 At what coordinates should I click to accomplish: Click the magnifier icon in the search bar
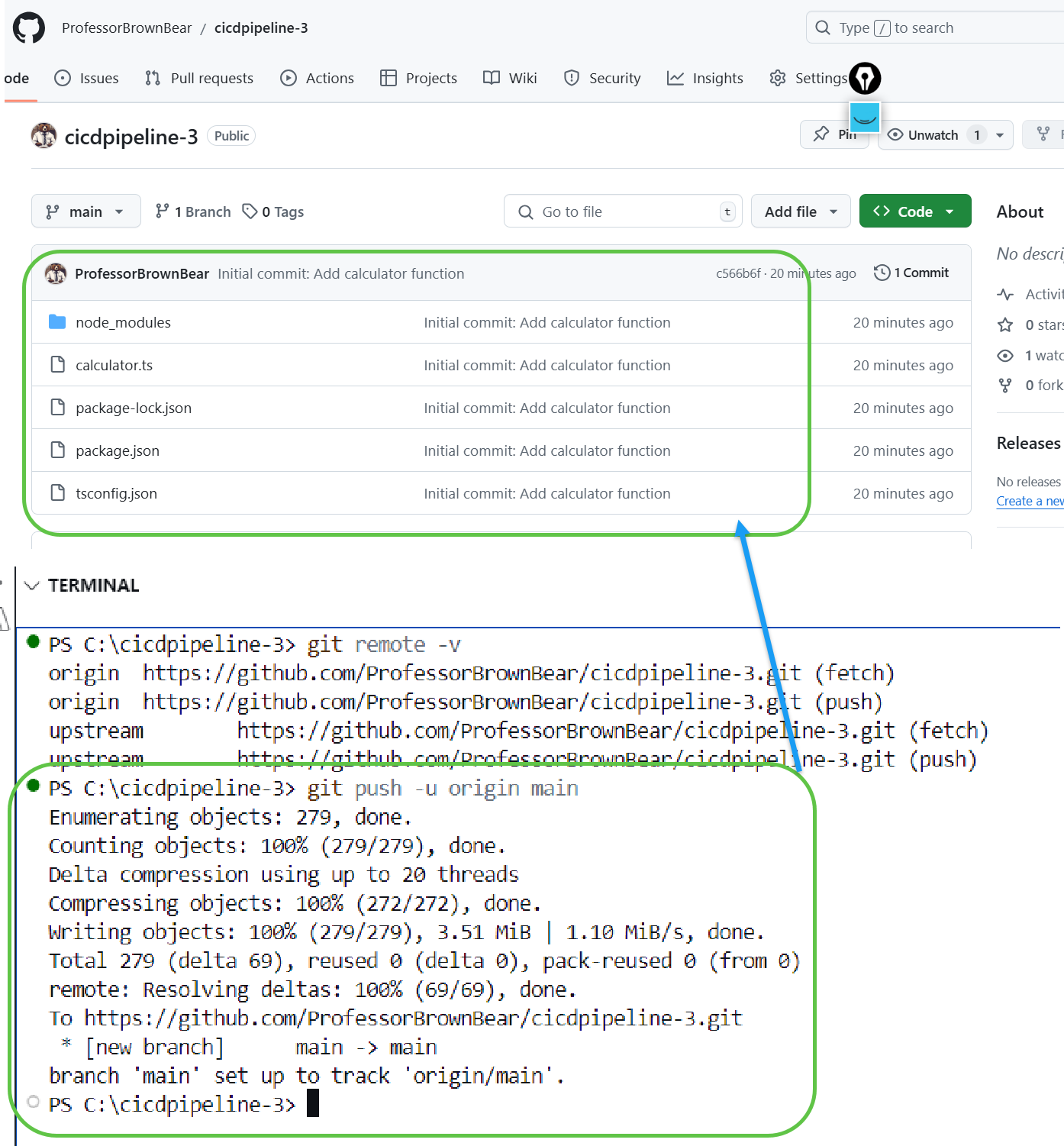(x=823, y=27)
